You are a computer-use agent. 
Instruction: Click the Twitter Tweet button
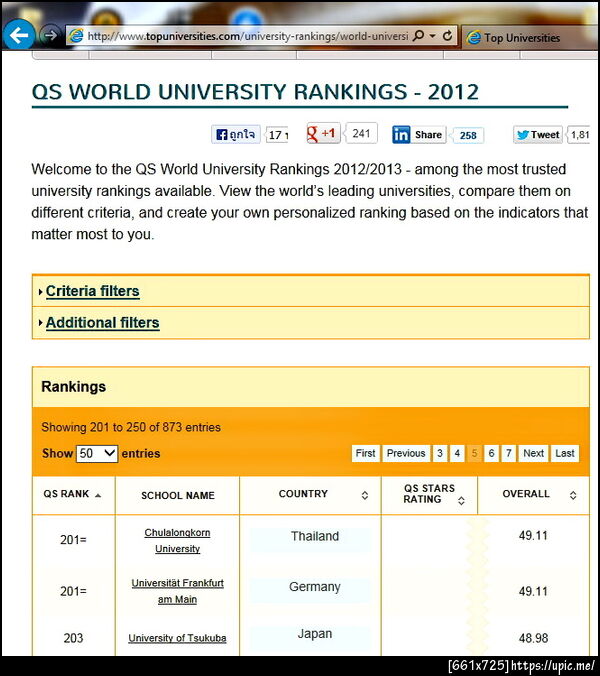538,135
